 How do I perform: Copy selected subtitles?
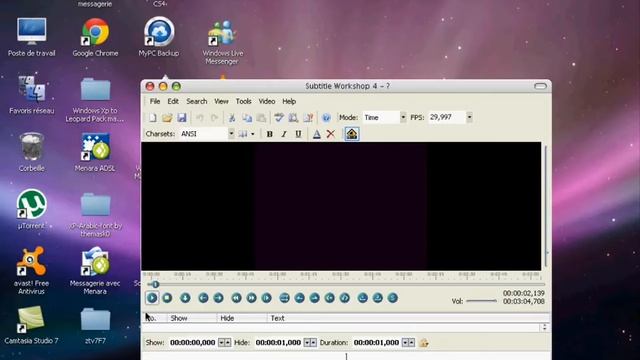click(x=247, y=118)
